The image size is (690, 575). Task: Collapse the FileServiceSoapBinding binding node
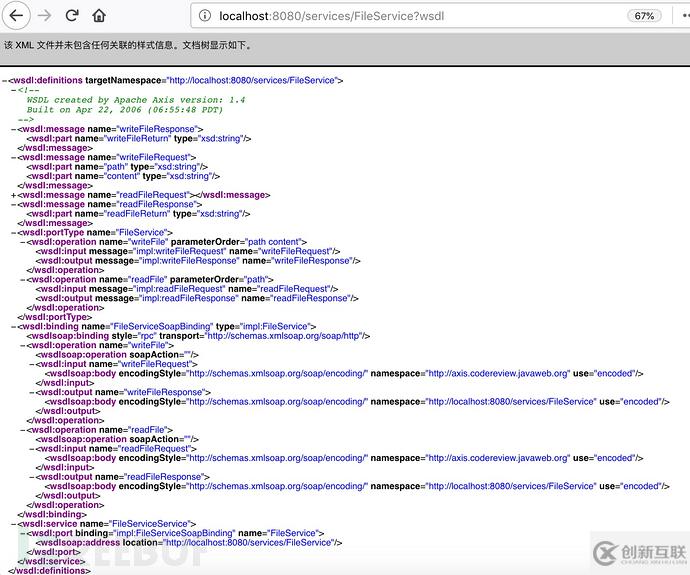click(13, 327)
